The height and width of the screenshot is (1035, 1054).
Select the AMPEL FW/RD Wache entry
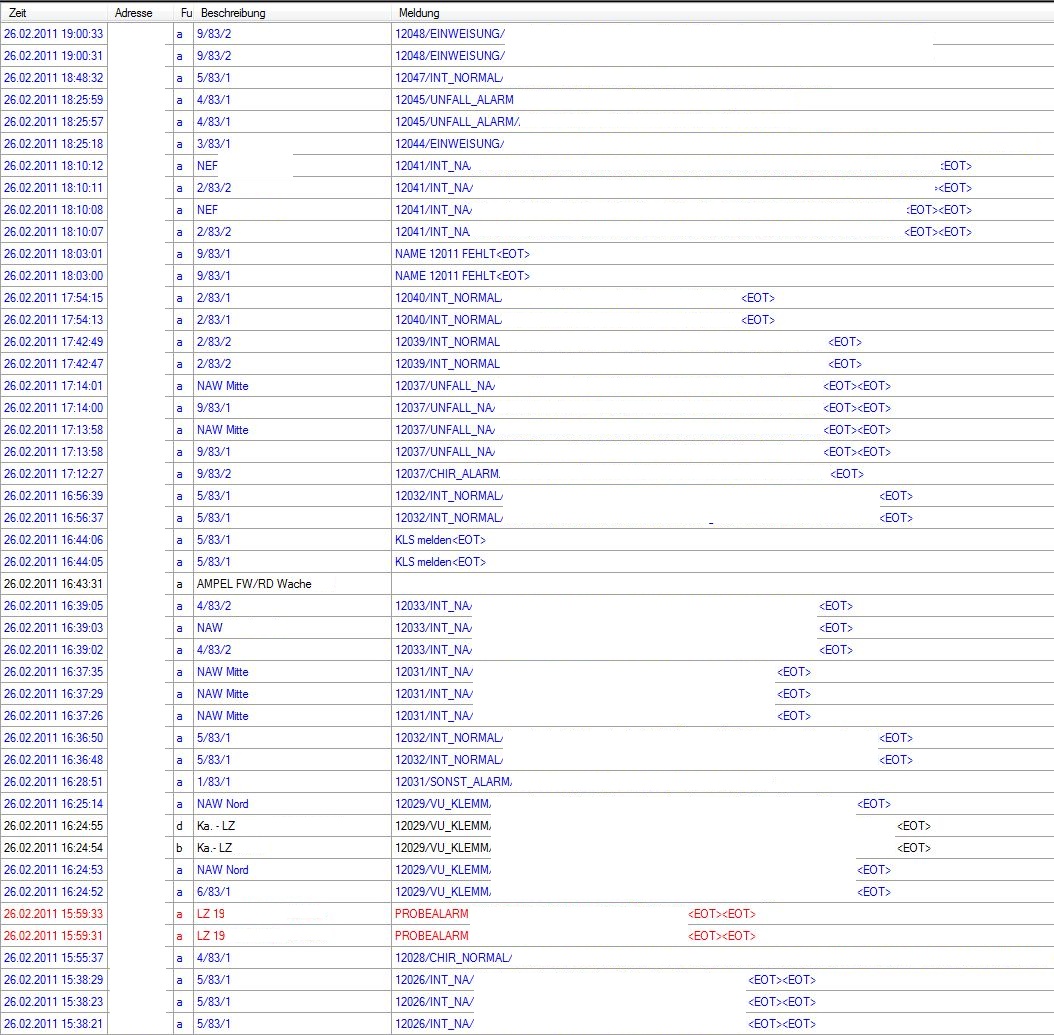[254, 584]
